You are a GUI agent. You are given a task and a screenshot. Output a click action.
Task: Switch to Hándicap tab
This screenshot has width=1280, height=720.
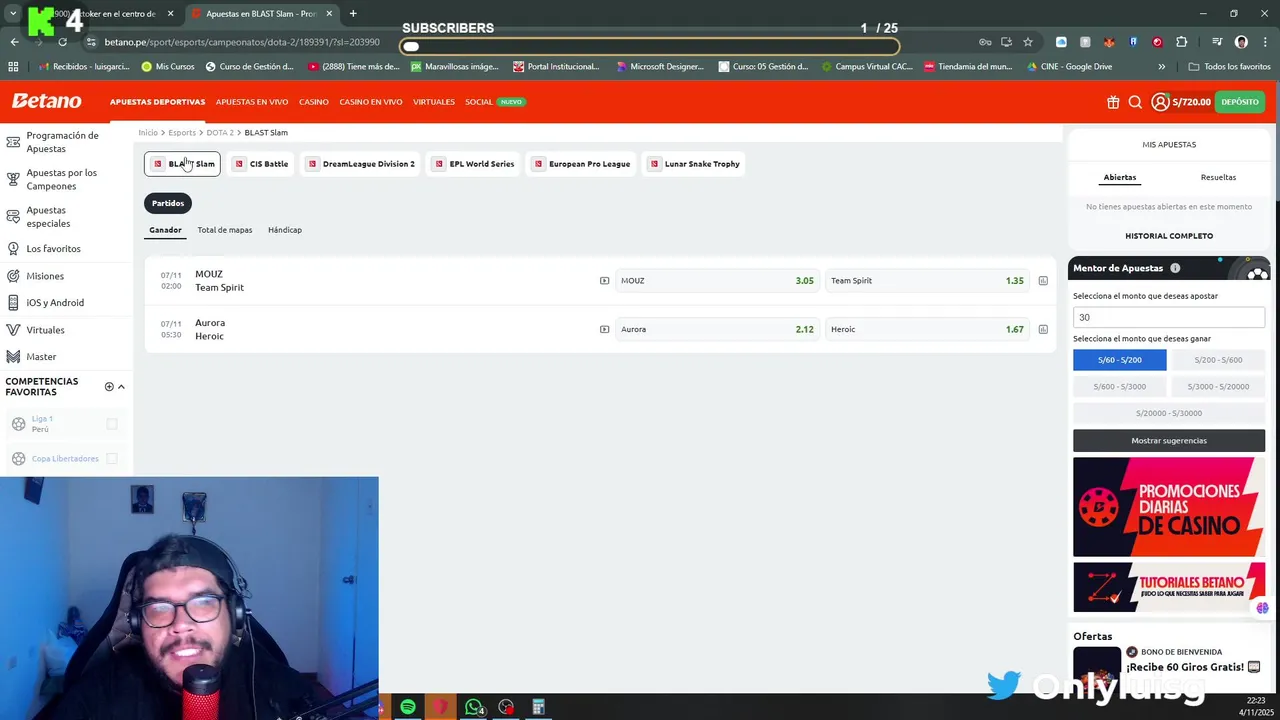click(285, 230)
